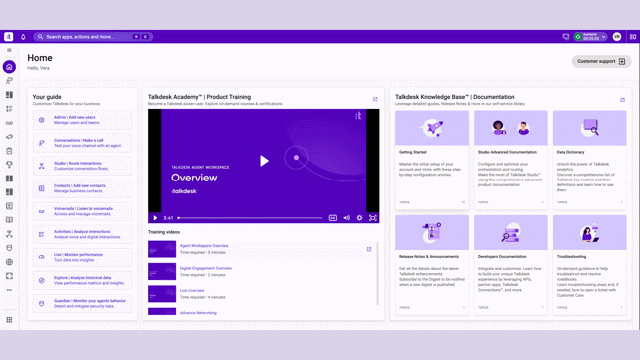Open Guardian | Monitor your agents behavior guide
This screenshot has width=640, height=360.
coord(82,303)
